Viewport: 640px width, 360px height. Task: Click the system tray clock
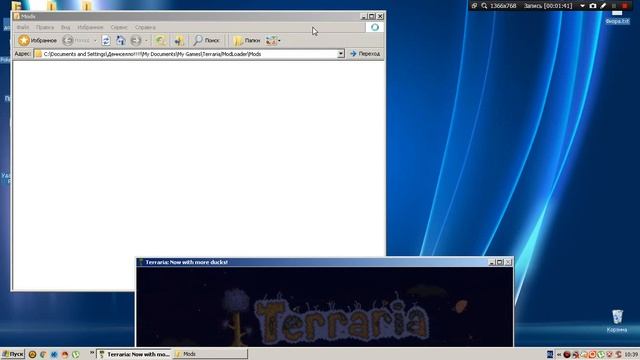(x=631, y=354)
